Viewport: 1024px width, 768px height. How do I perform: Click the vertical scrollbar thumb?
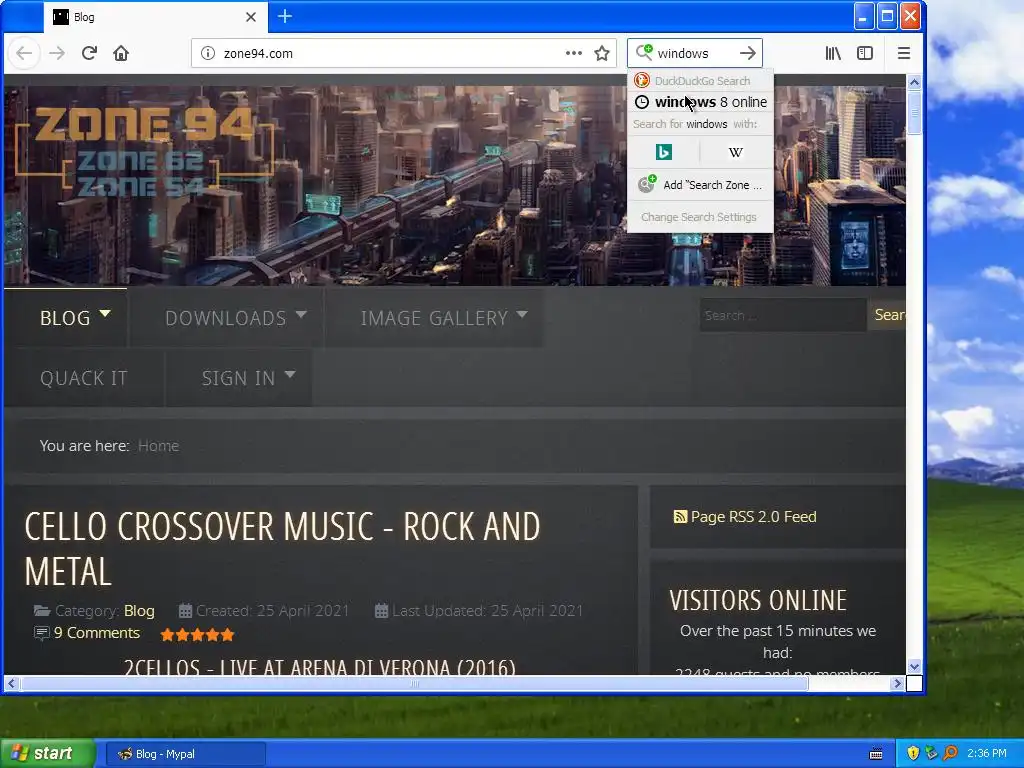[x=914, y=112]
